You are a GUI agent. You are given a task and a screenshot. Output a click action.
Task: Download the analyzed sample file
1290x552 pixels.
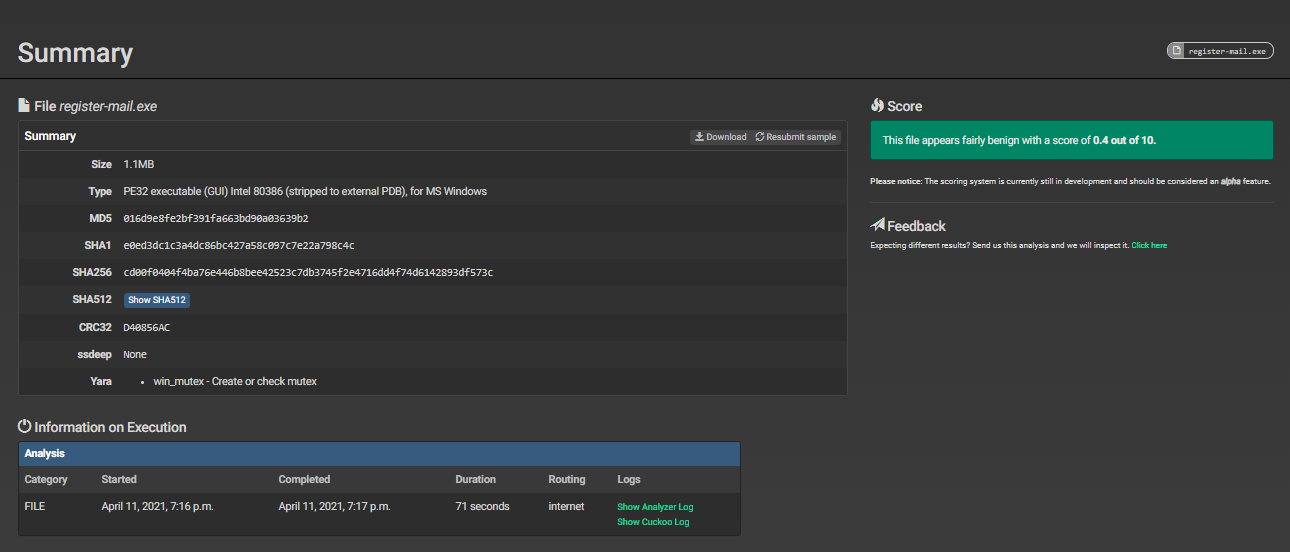(720, 137)
